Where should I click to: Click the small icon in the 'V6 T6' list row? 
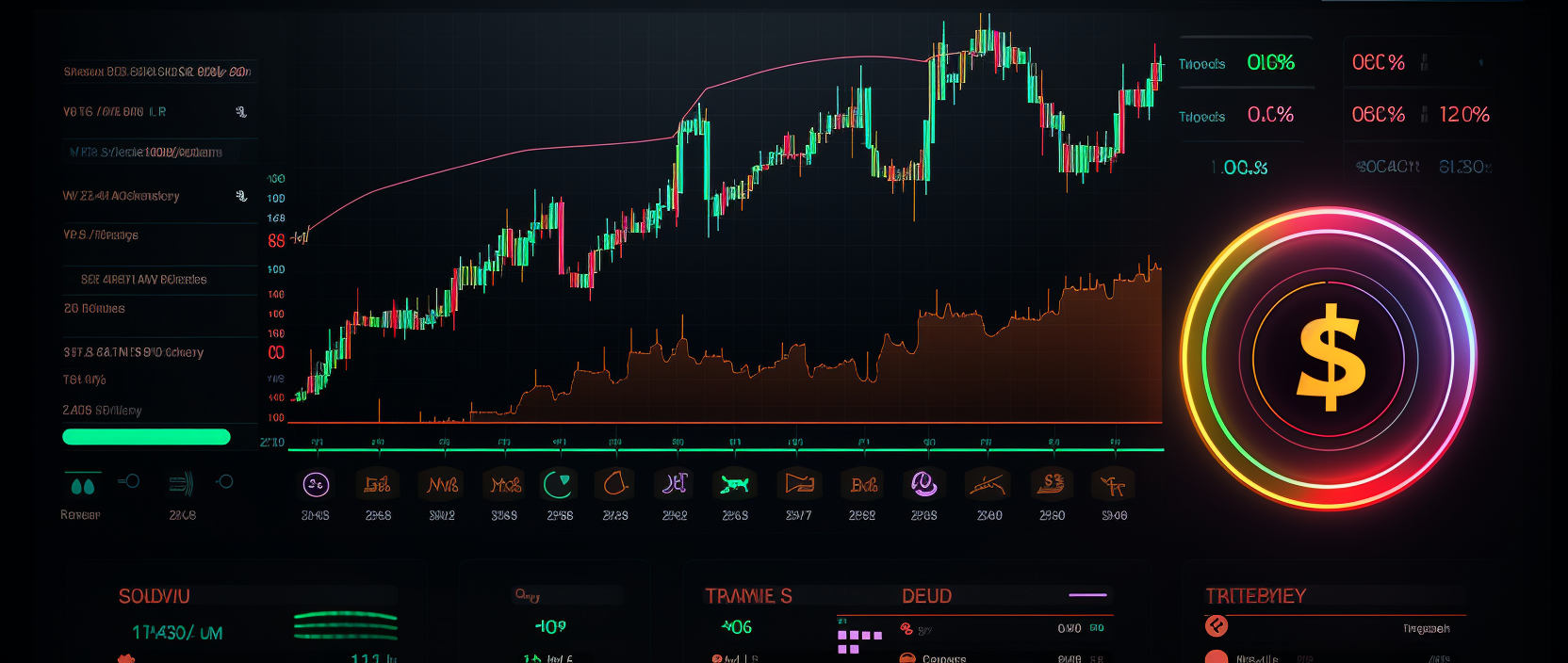(241, 112)
